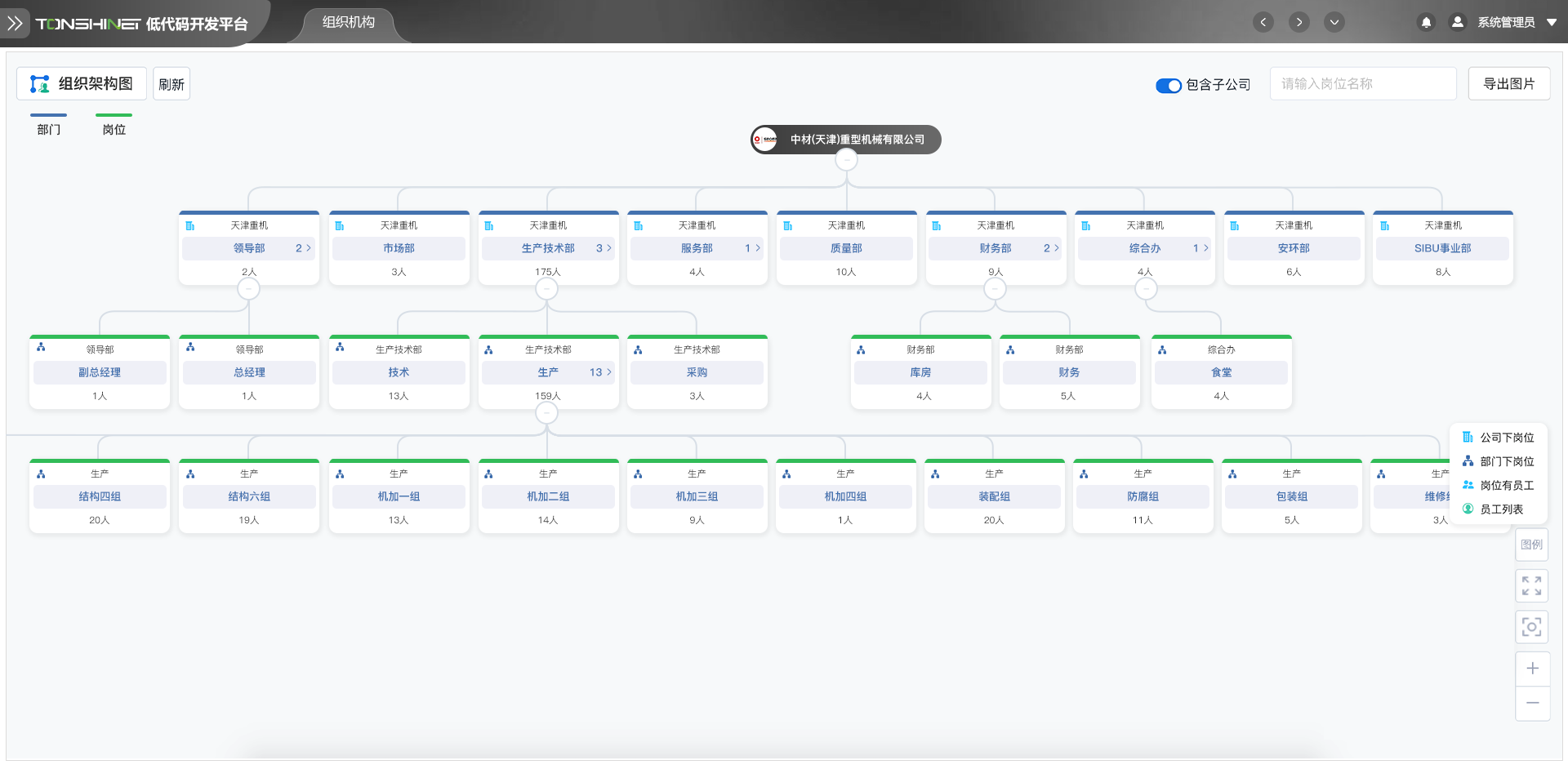This screenshot has height=765, width=1568.
Task: Open the tab list dropdown arrow
Action: [1334, 22]
